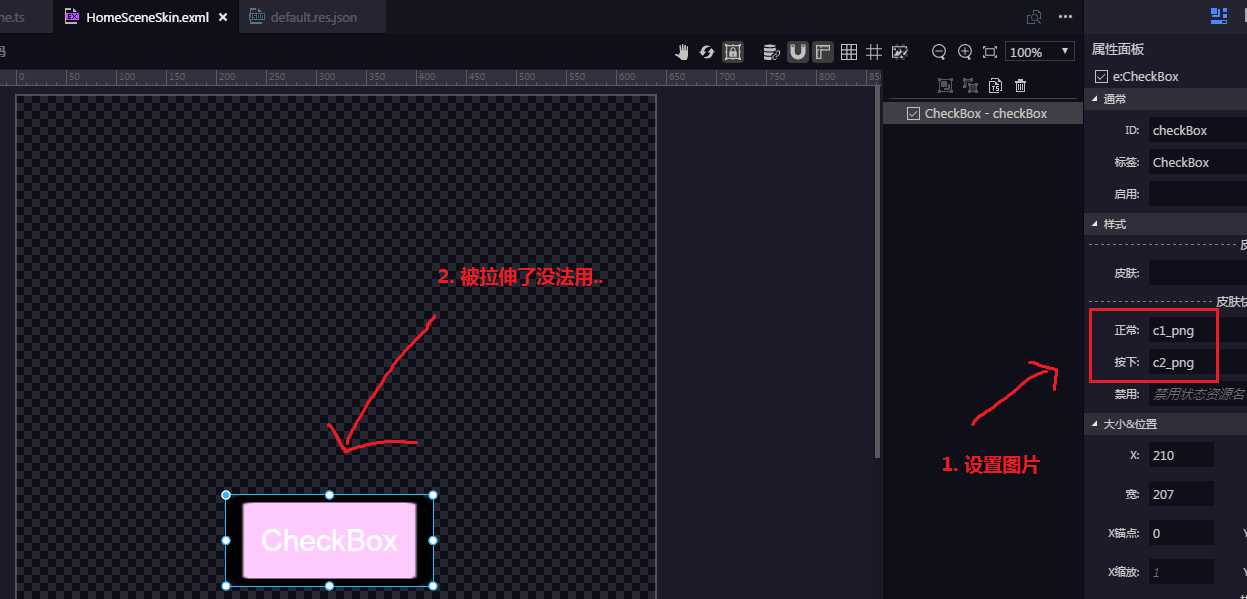The image size is (1247, 599).
Task: Collapse the 样式 section
Action: pos(1094,224)
